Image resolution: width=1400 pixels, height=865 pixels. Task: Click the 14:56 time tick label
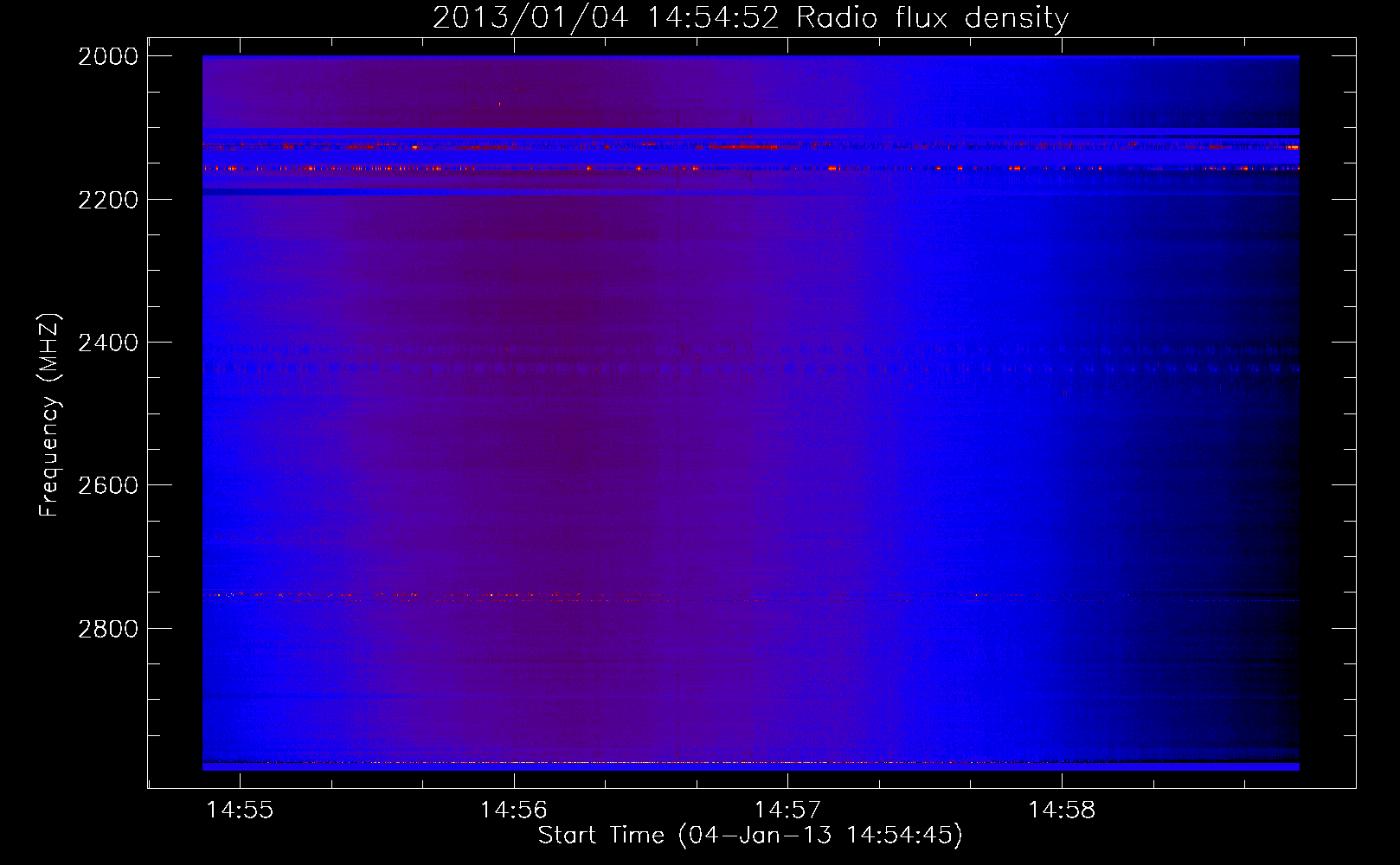click(514, 810)
